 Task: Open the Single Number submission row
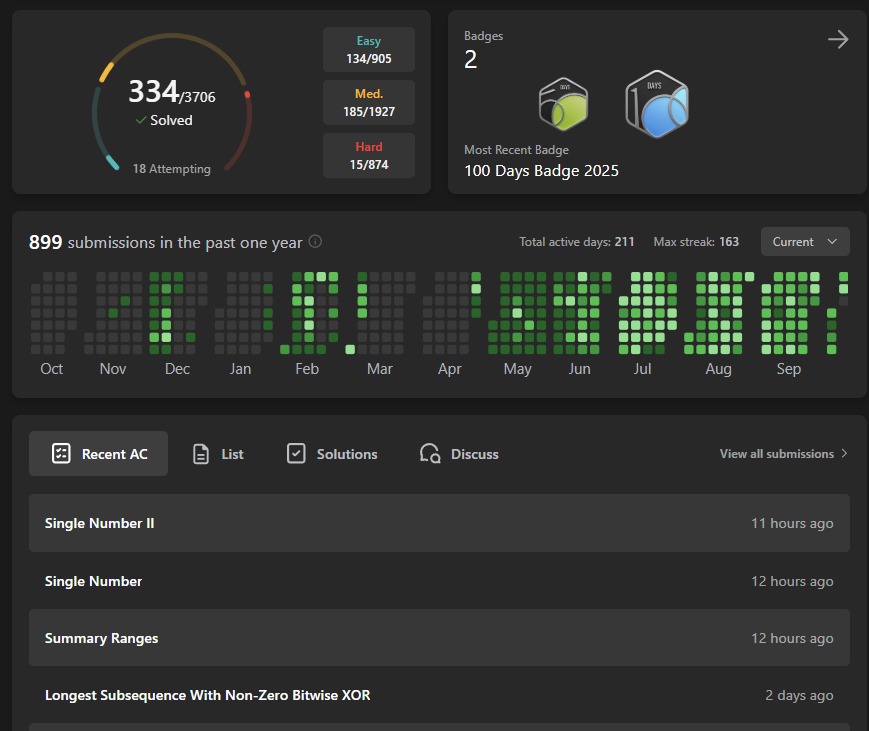pyautogui.click(x=439, y=581)
